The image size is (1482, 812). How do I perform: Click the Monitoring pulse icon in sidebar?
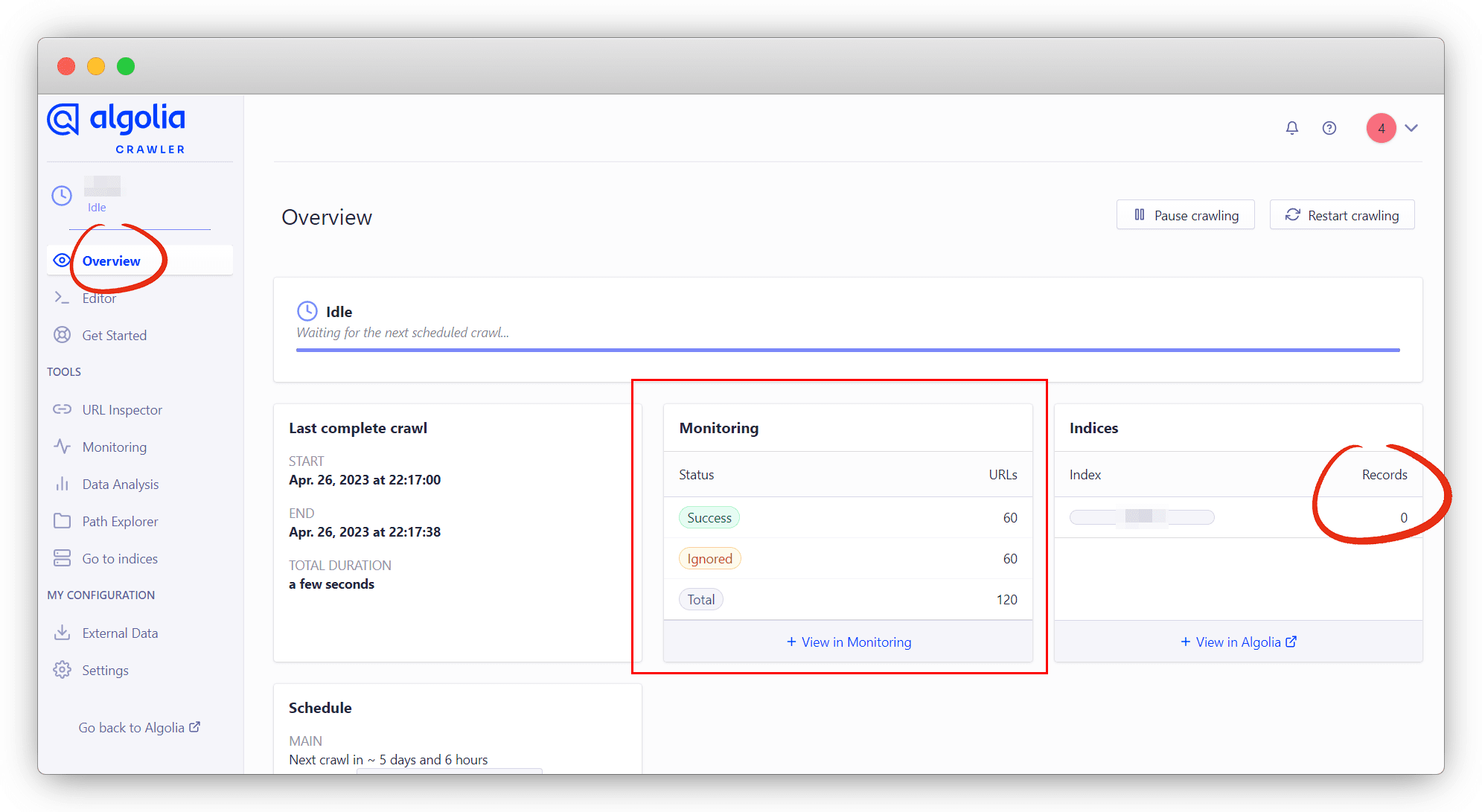[x=62, y=447]
